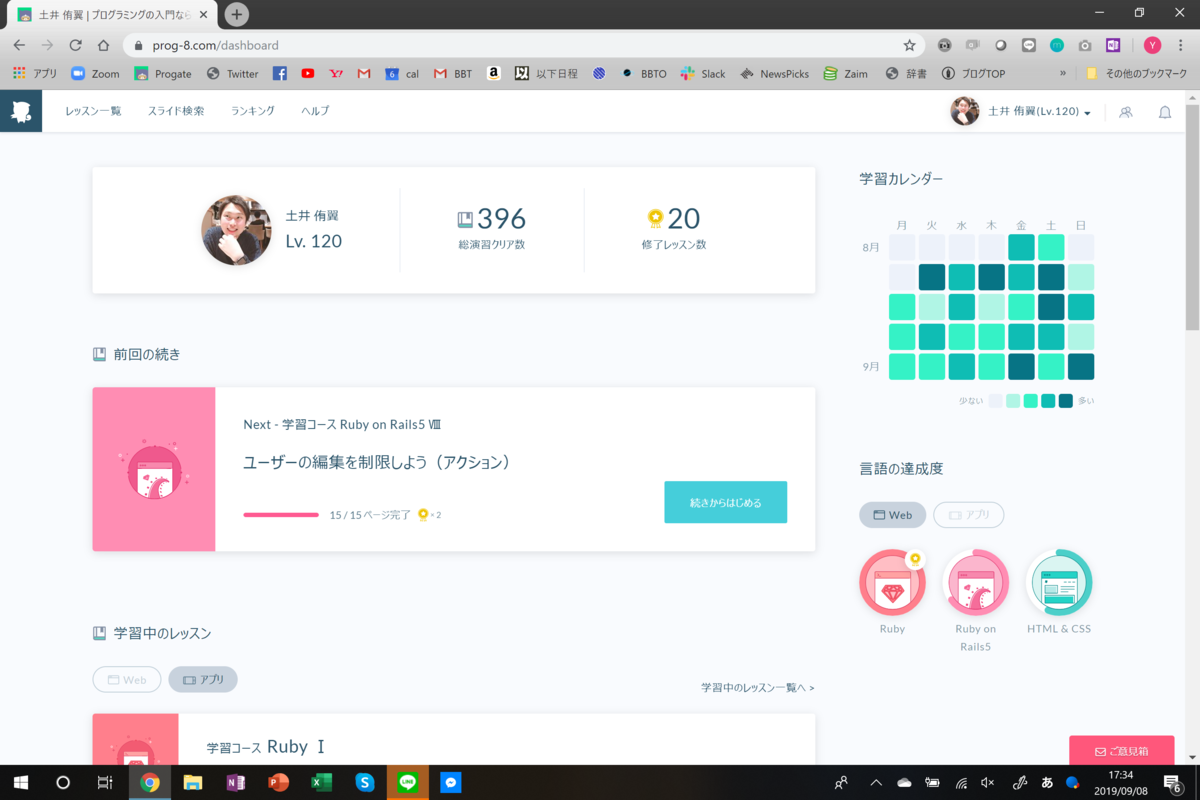
Task: Open the Slack bookmark
Action: [703, 74]
